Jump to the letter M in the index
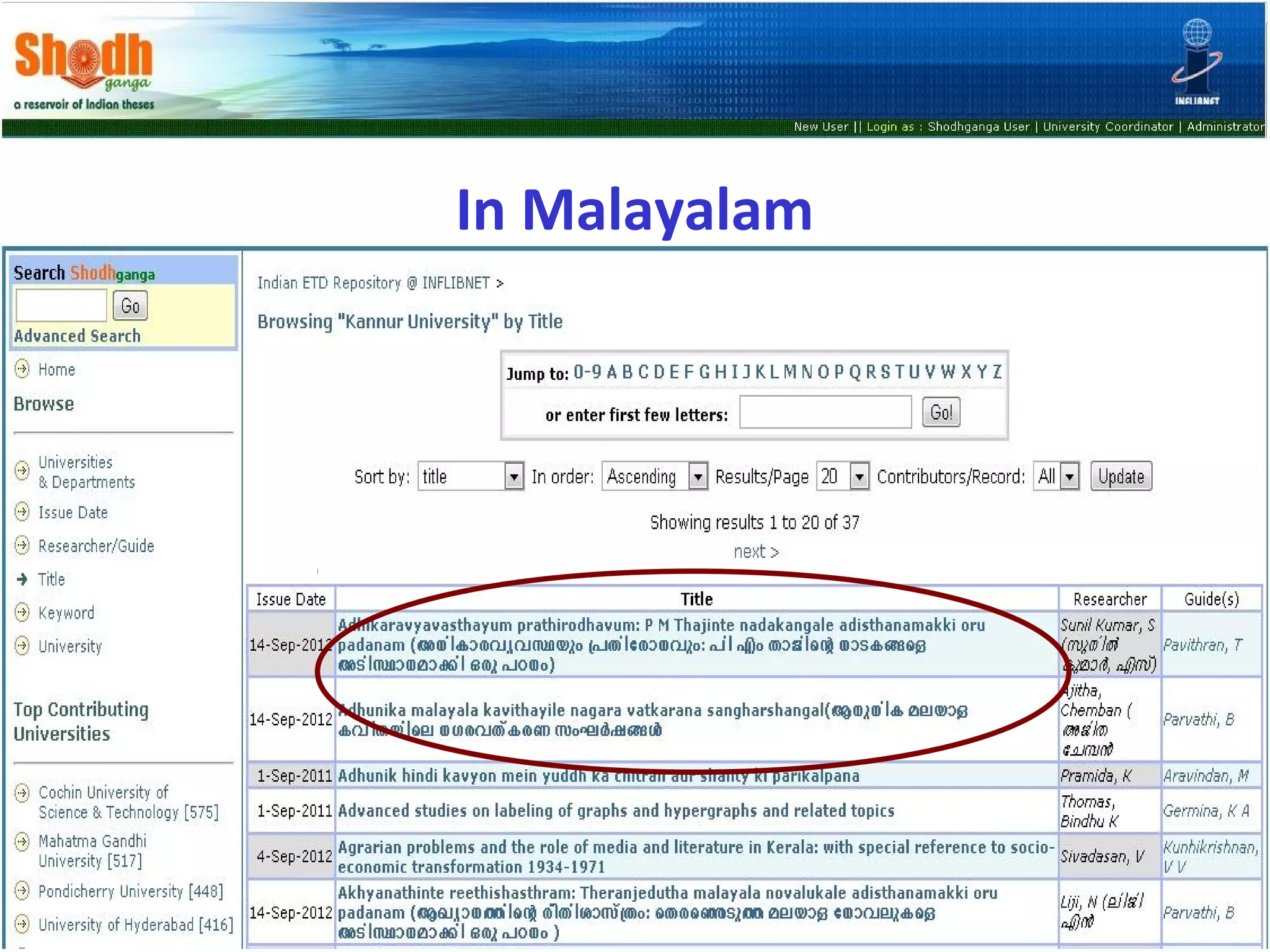1270x952 pixels. click(x=789, y=372)
